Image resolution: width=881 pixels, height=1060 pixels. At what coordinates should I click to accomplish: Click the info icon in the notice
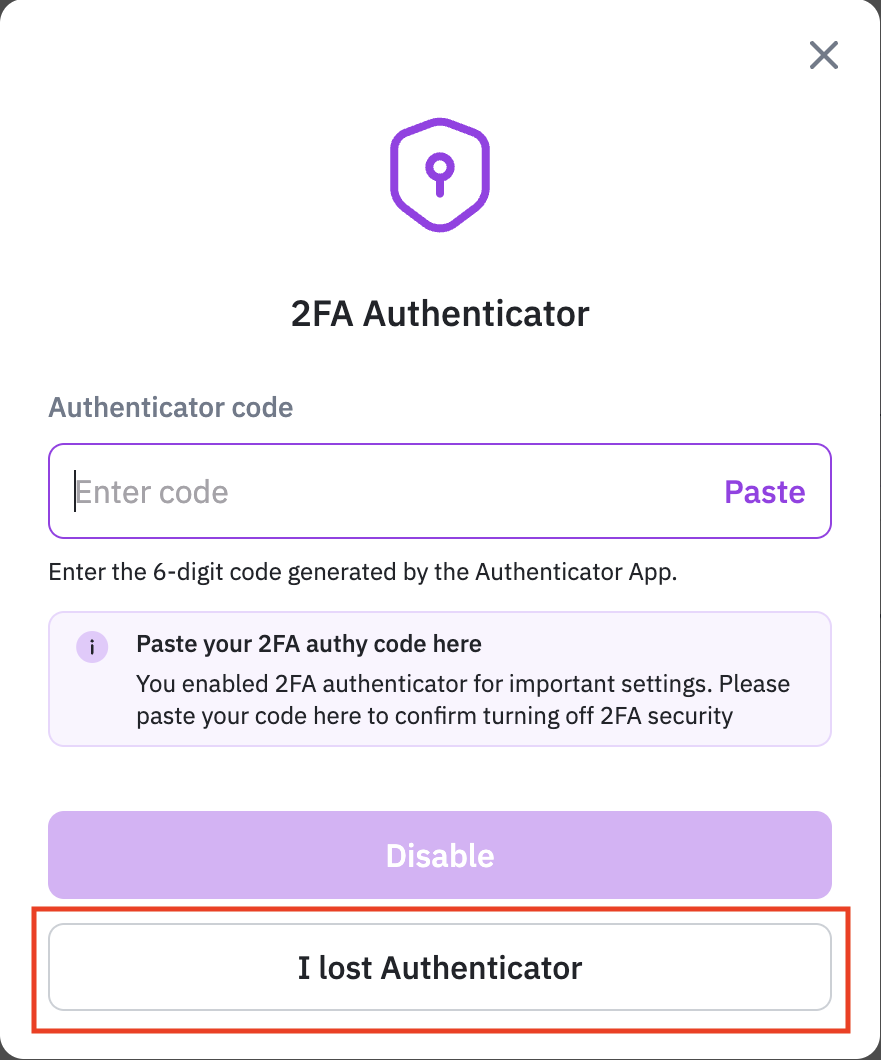coord(92,644)
